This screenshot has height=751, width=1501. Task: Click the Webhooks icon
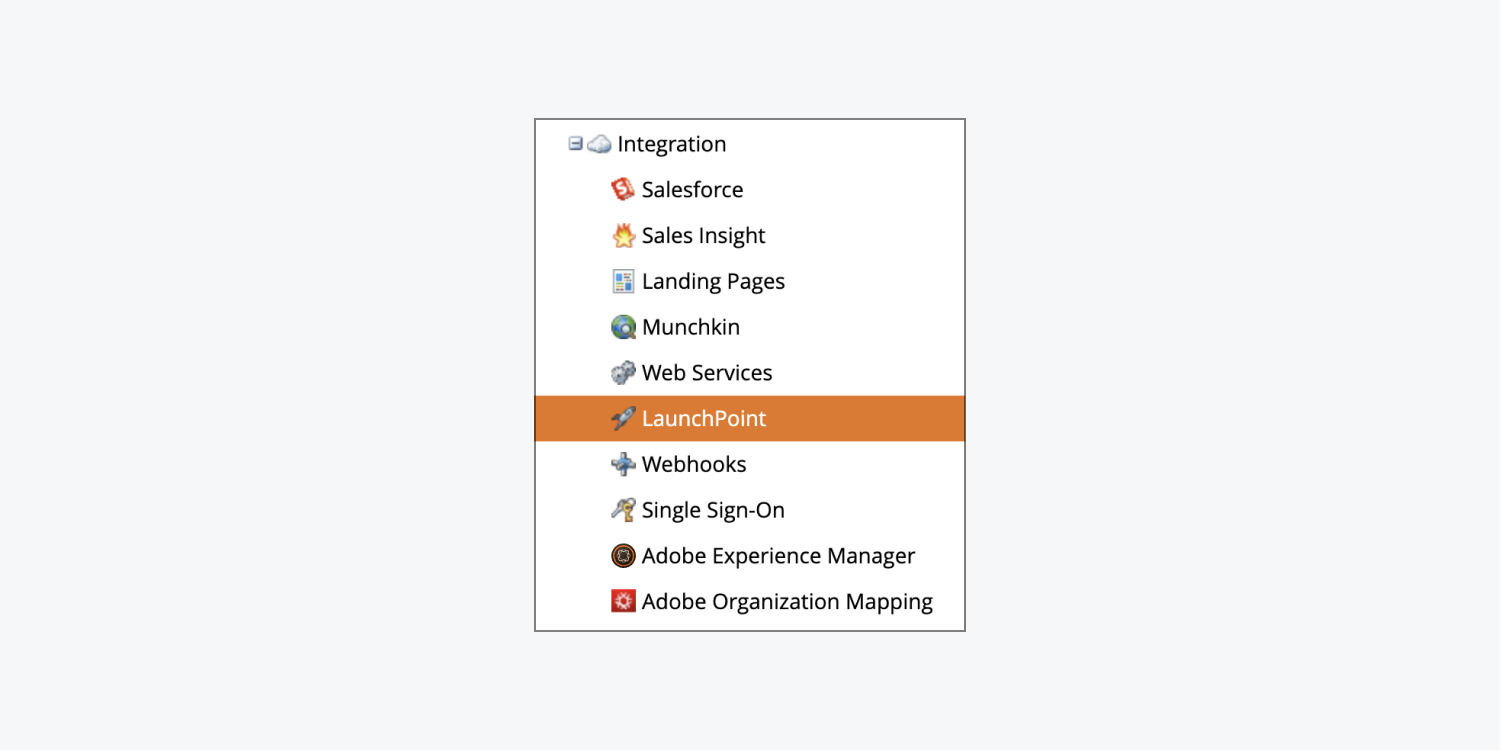(623, 464)
